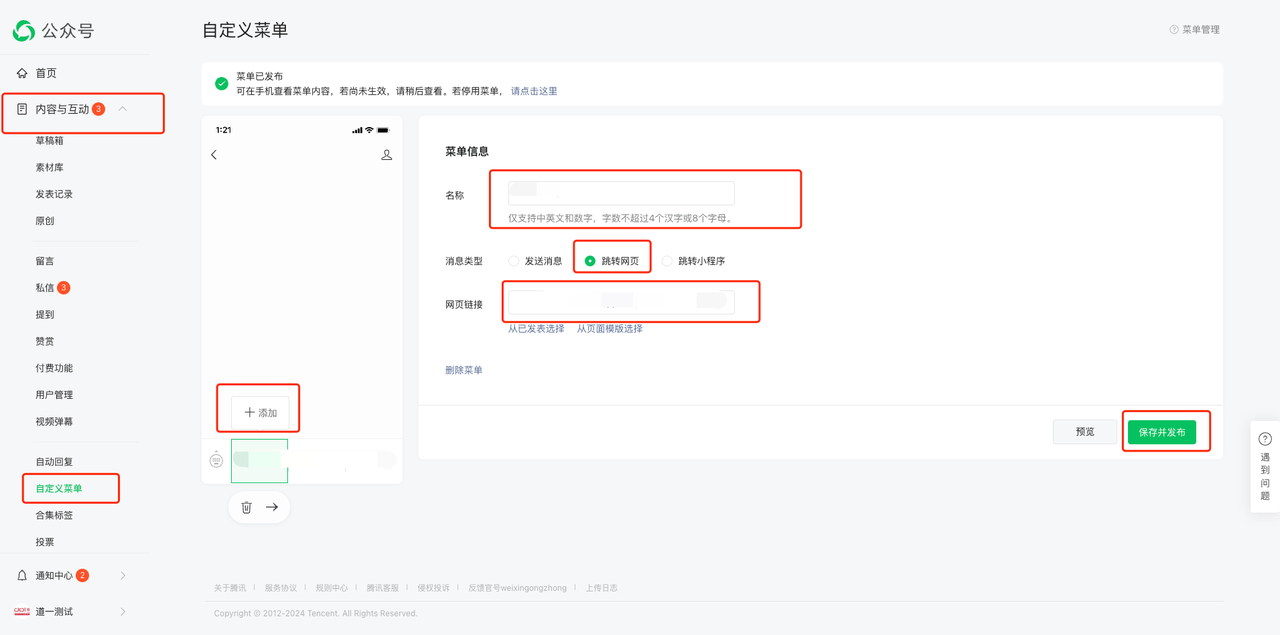
Task: Select the 跳转小程序 radio option
Action: (667, 261)
